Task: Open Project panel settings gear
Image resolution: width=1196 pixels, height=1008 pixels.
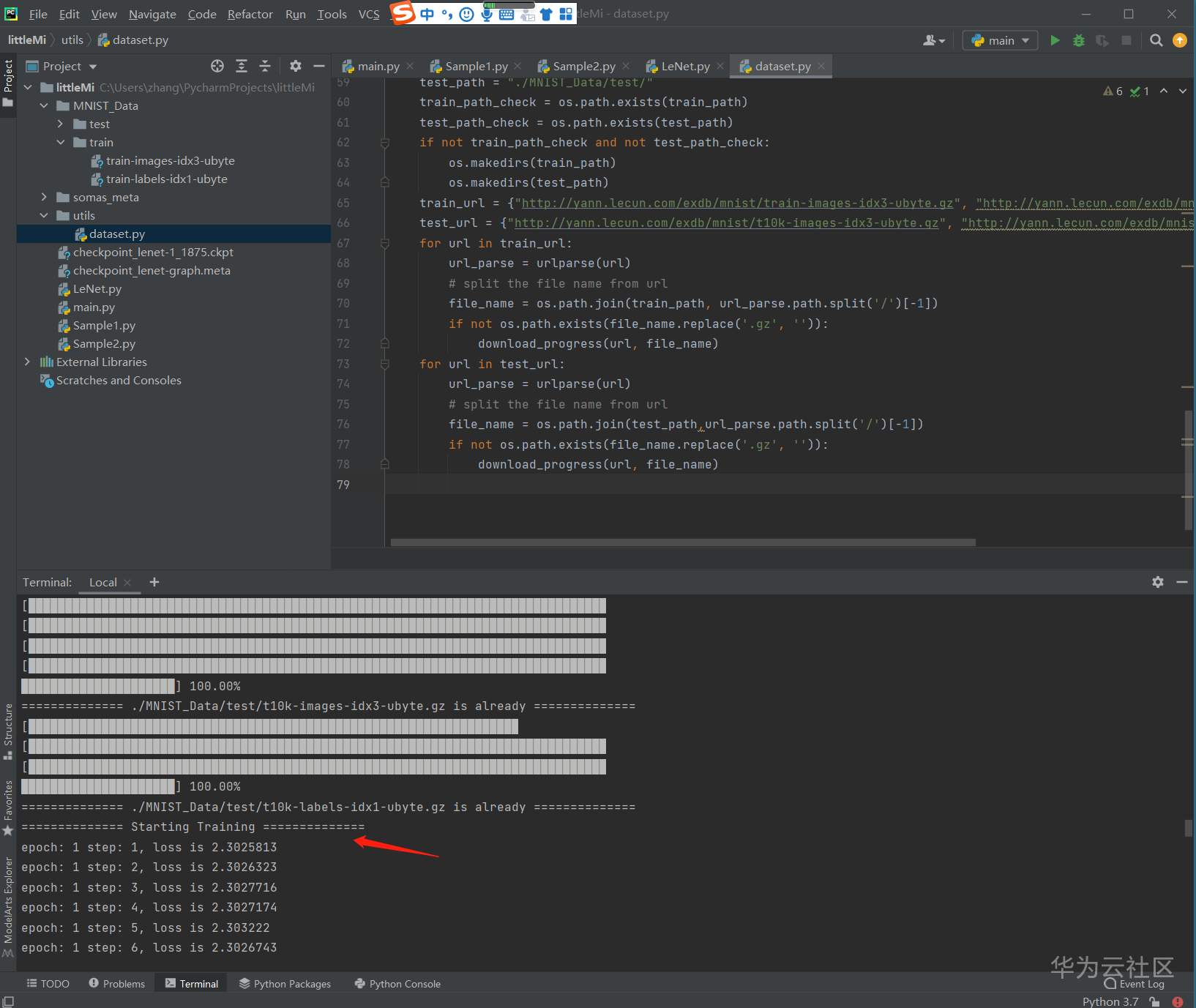Action: (296, 66)
